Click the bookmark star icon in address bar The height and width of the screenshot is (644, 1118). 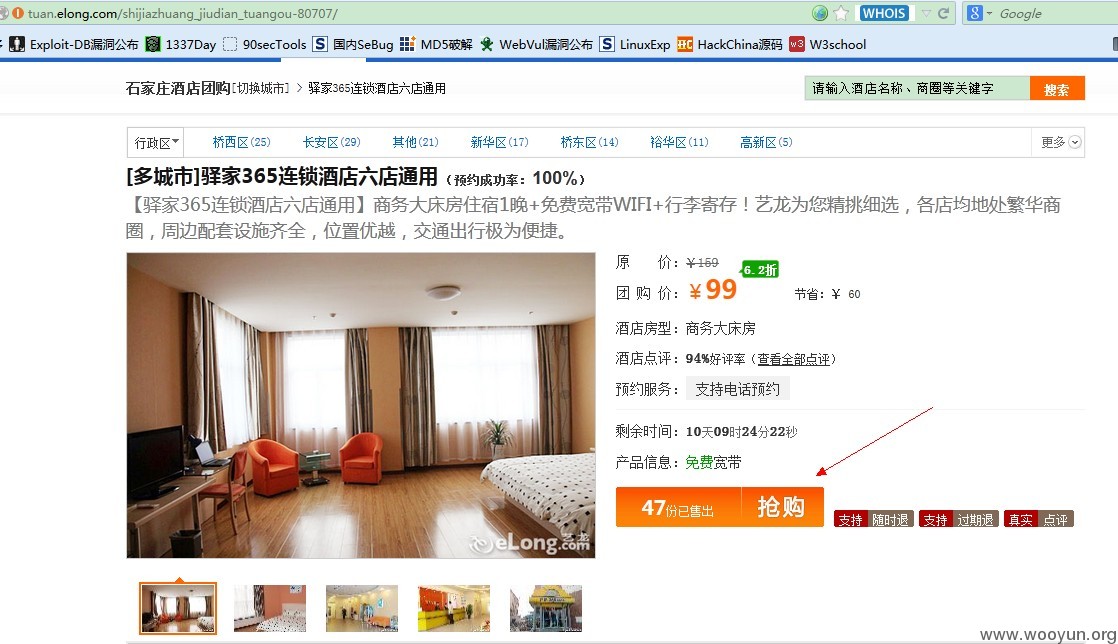(x=841, y=13)
